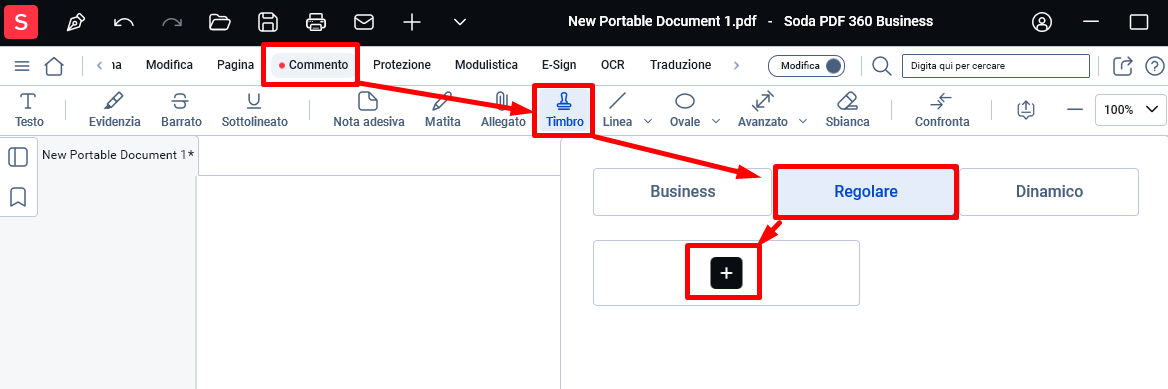Undo the last action

[x=124, y=22]
